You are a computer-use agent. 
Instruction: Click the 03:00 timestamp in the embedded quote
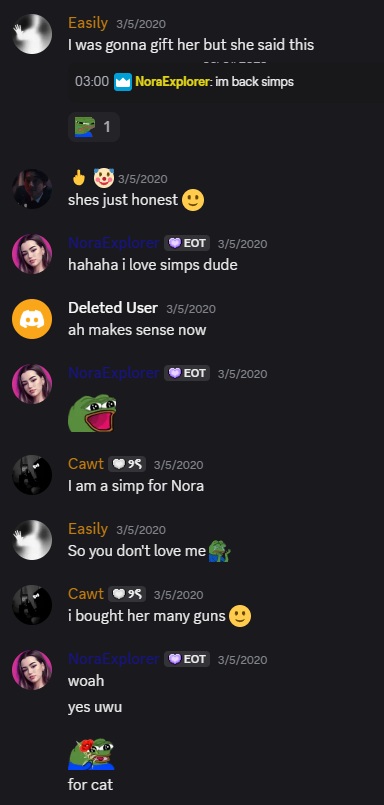[x=92, y=82]
